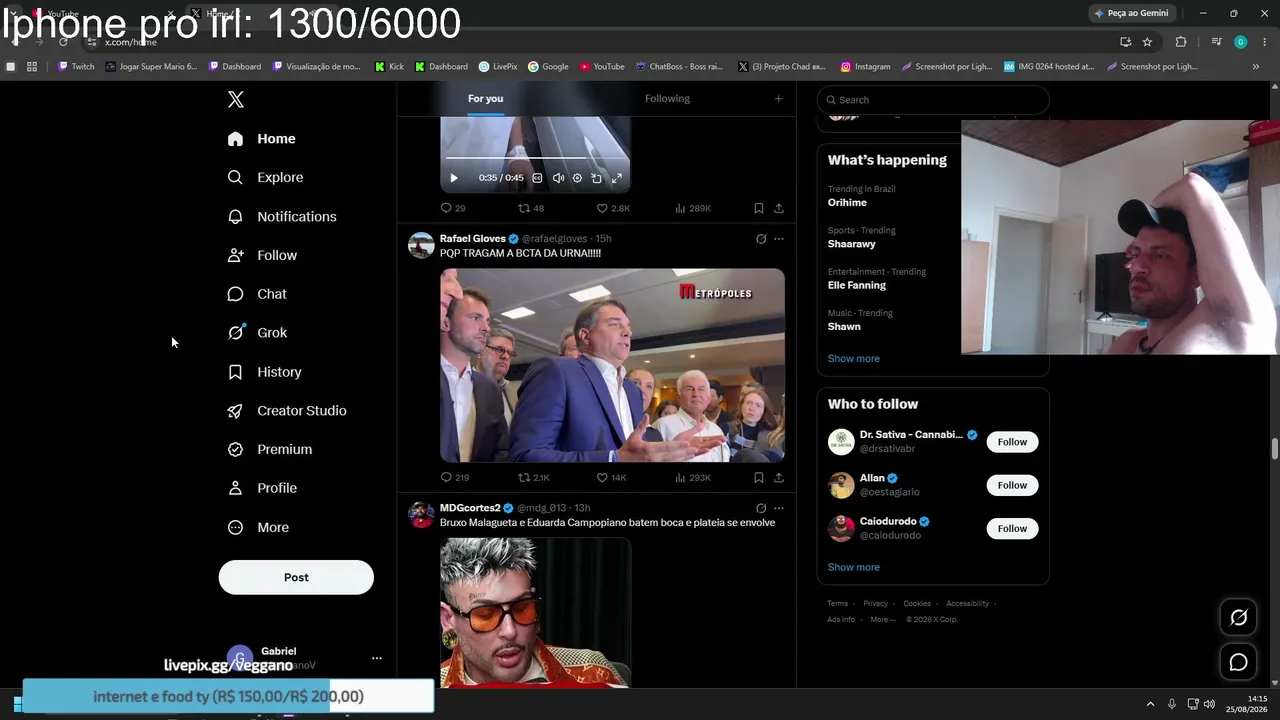Bookmark the top video post
Screen dimensions: 1280x720
[759, 208]
